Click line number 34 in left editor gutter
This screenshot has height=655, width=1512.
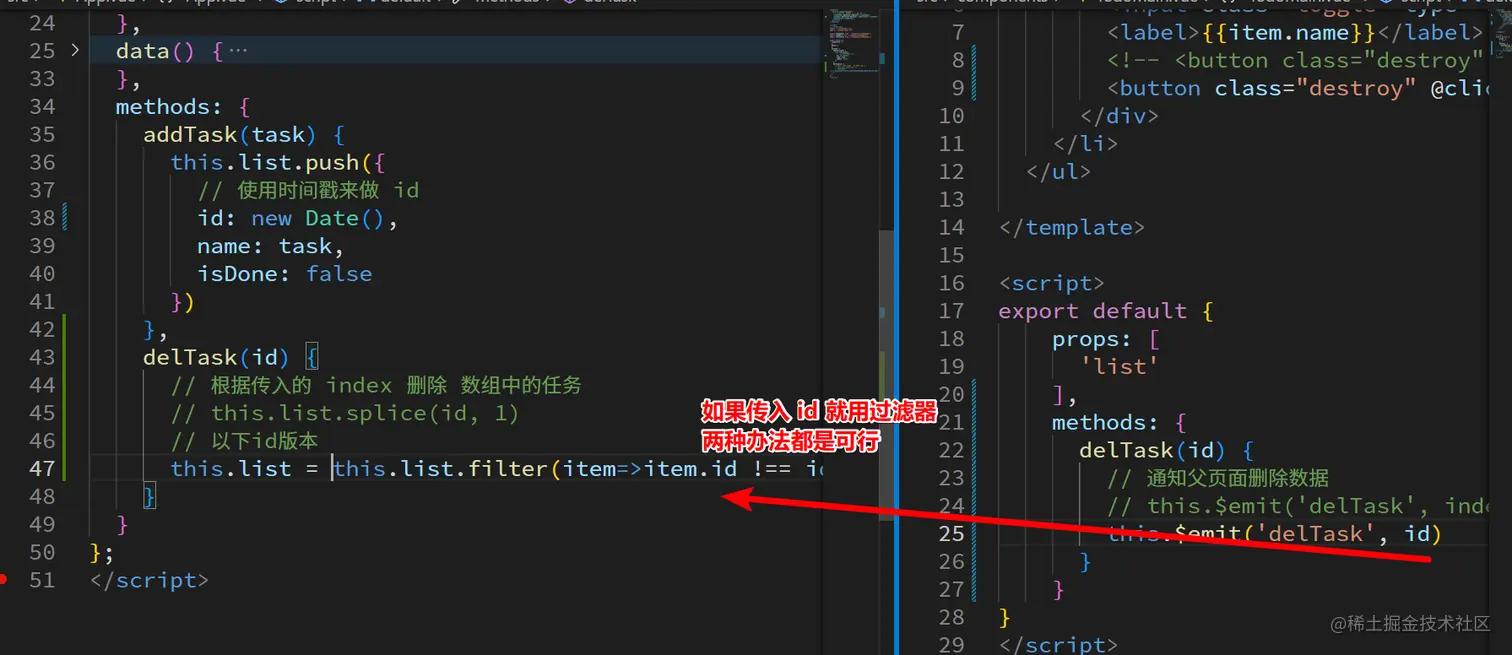point(42,106)
